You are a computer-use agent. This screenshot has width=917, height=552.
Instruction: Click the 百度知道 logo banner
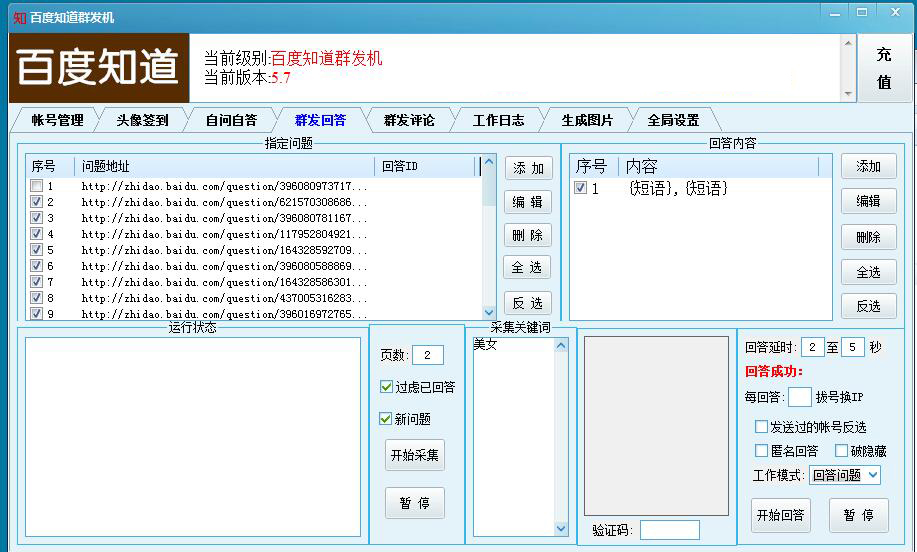(99, 68)
